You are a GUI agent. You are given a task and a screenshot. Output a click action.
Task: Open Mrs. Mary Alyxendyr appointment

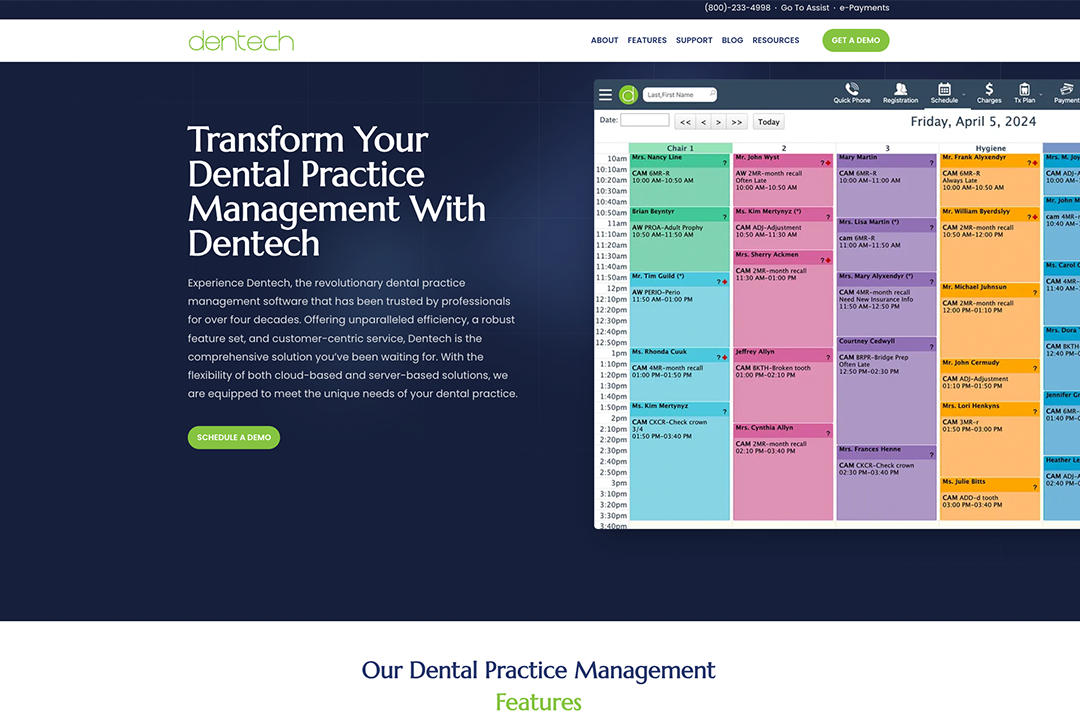[x=886, y=303]
